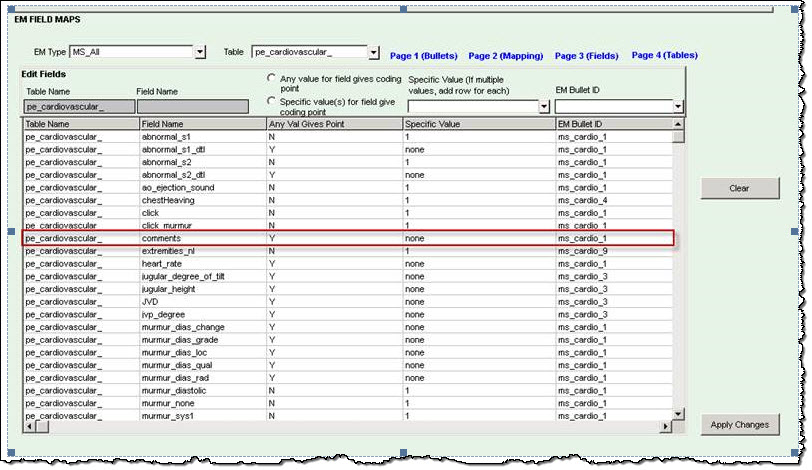
Task: Select the jugular_degree_of_tilt field cell
Action: (x=203, y=276)
